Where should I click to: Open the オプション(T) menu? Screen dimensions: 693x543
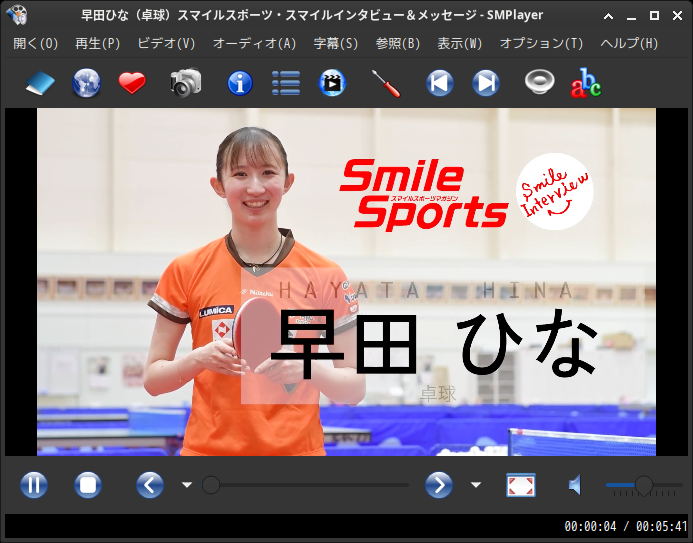541,43
